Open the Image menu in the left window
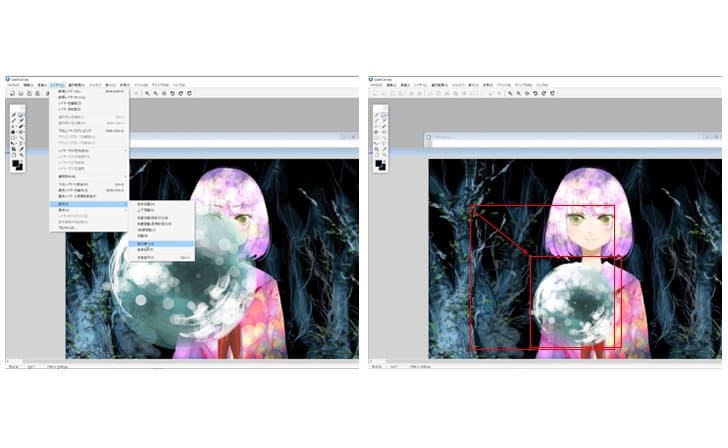This screenshot has height=448, width=728. coord(42,85)
